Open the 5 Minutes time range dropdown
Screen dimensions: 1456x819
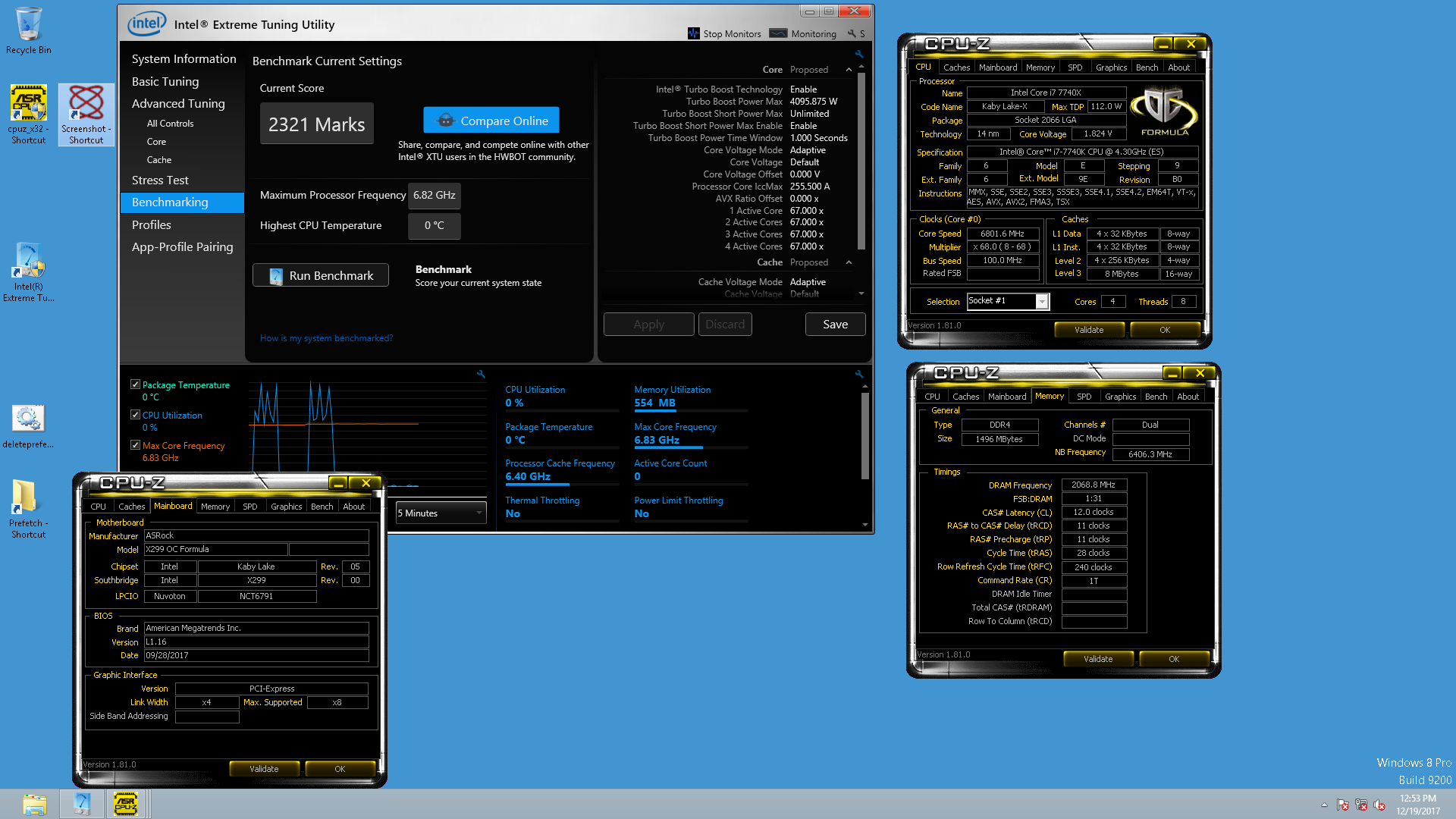(x=441, y=513)
